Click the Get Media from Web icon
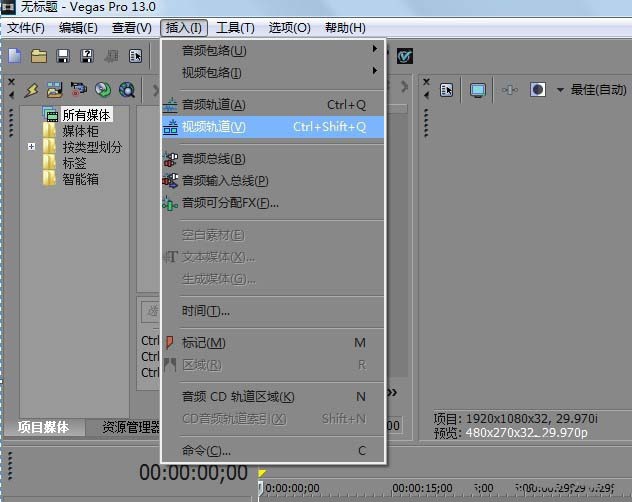The width and height of the screenshot is (632, 502). pos(127,90)
